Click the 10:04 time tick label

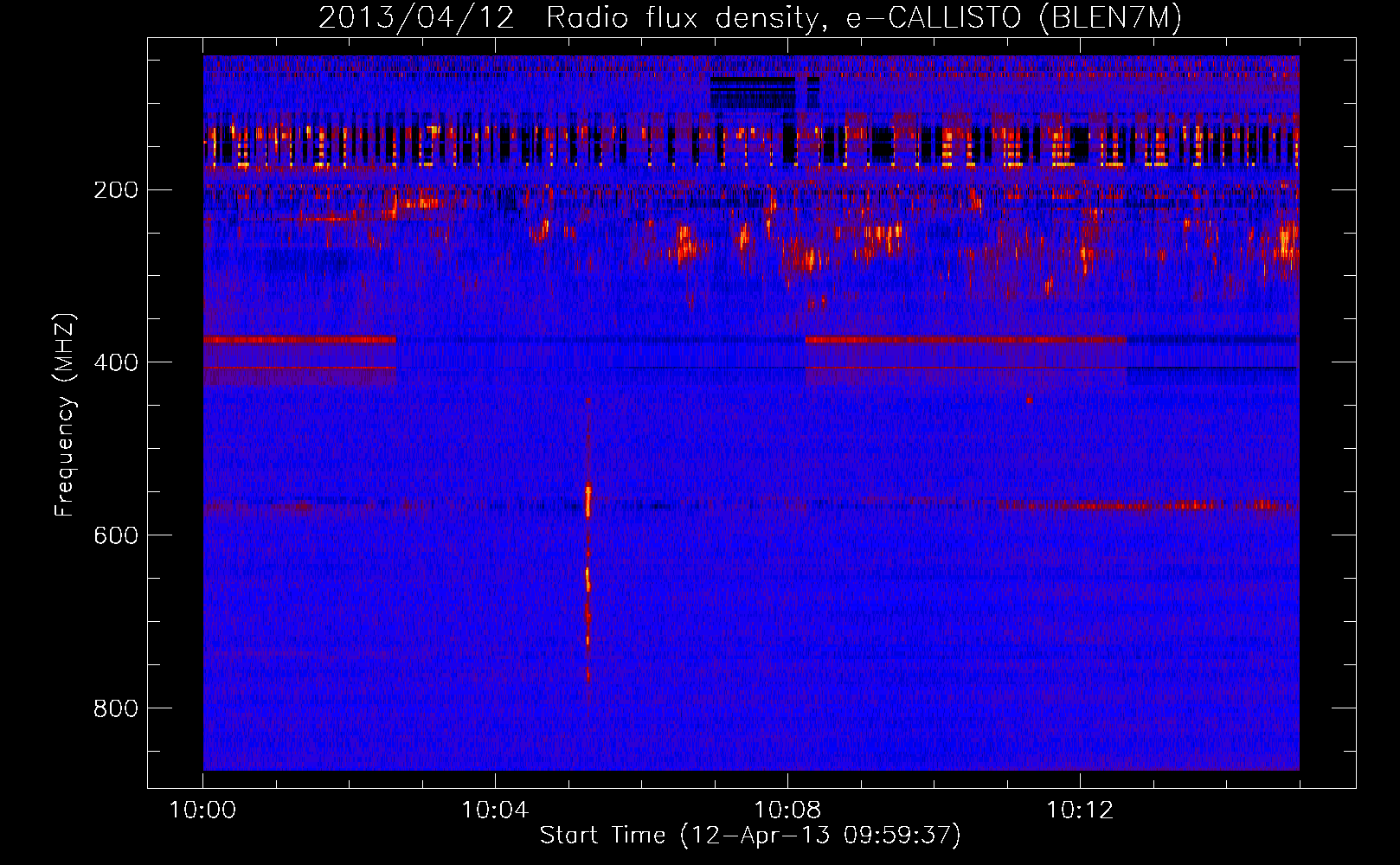(x=495, y=811)
